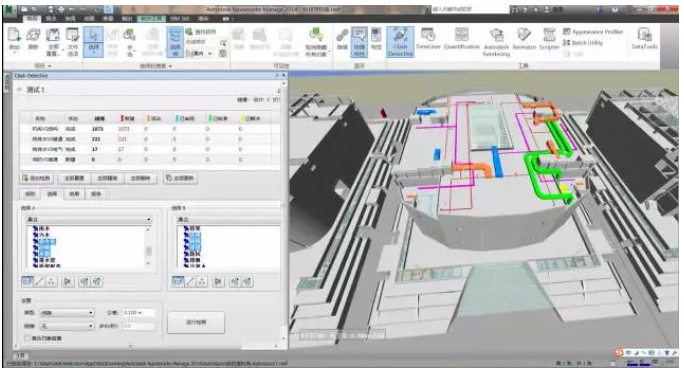Image resolution: width=684 pixels, height=374 pixels.
Task: Toggle Selection B self-intersect option
Action: pos(218,281)
